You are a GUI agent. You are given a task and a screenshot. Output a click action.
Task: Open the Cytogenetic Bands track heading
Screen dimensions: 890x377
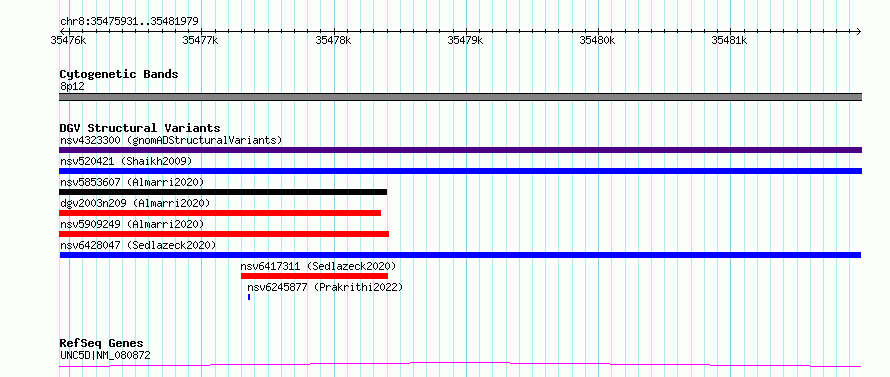pos(119,74)
